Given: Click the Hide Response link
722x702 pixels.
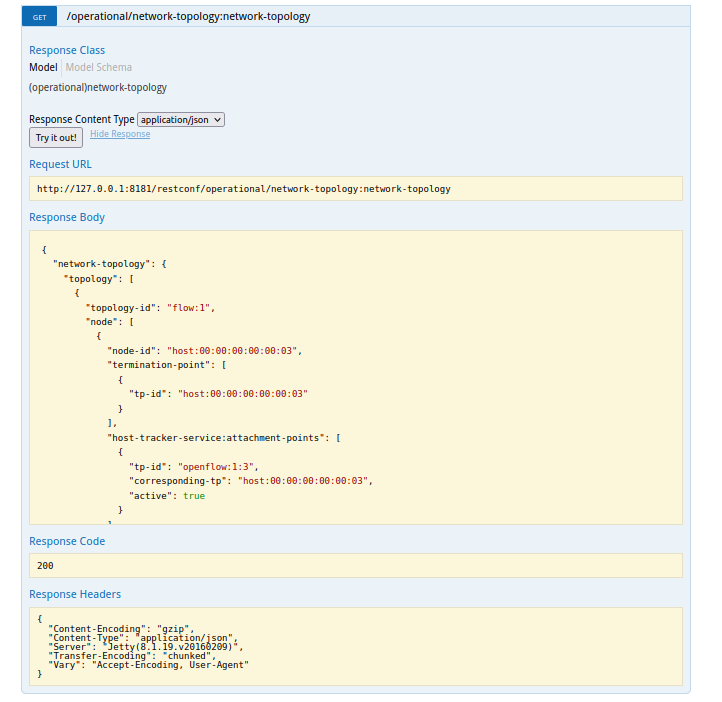Looking at the screenshot, I should (x=120, y=134).
